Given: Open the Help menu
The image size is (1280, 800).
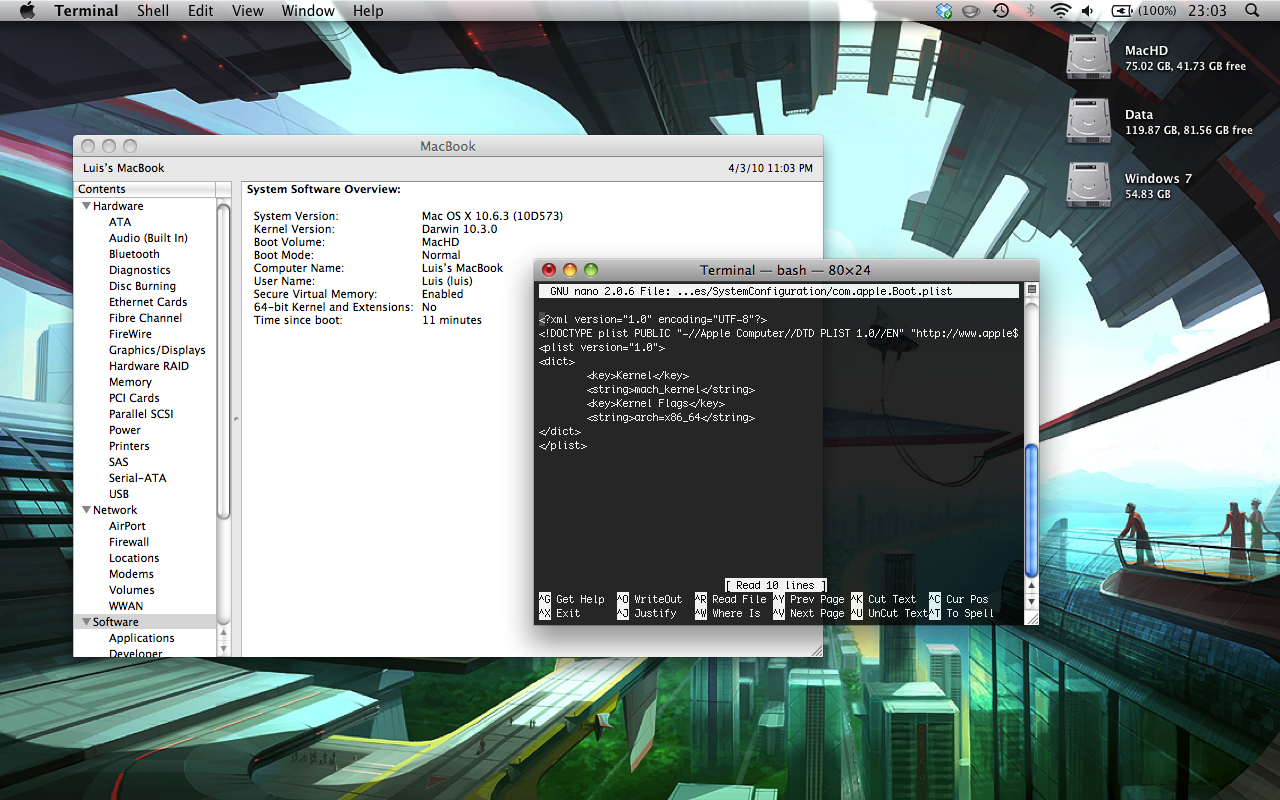Looking at the screenshot, I should (368, 11).
